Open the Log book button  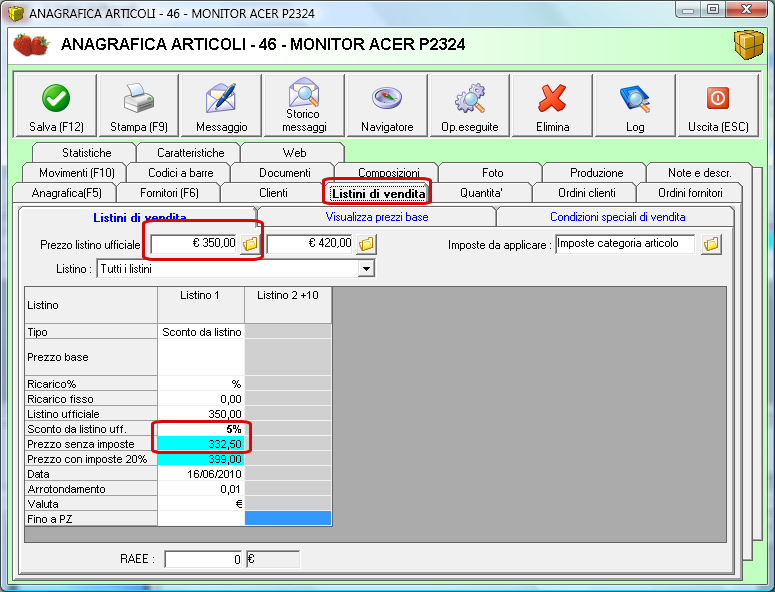[x=635, y=105]
